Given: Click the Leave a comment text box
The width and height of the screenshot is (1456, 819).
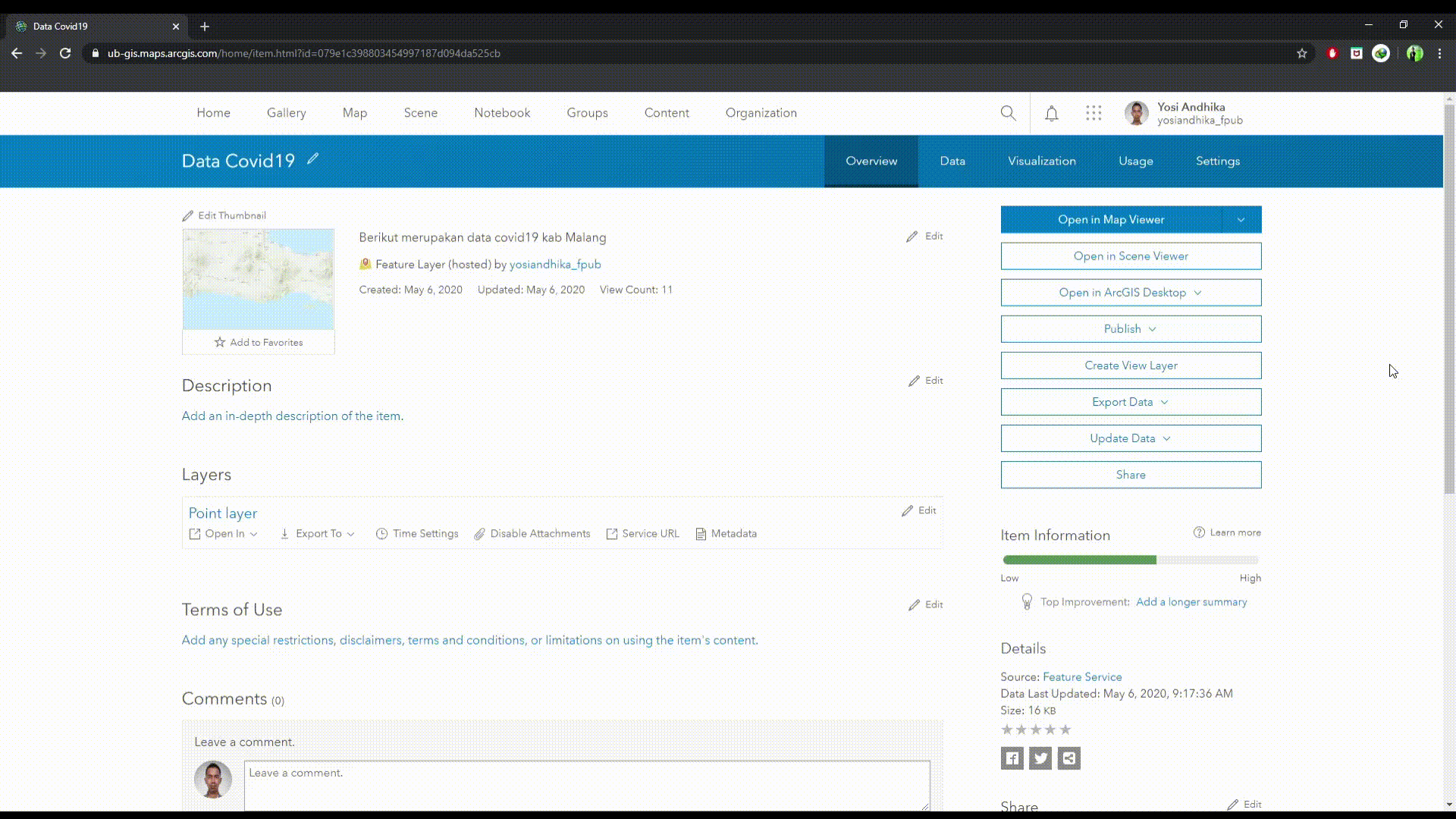Looking at the screenshot, I should click(586, 785).
